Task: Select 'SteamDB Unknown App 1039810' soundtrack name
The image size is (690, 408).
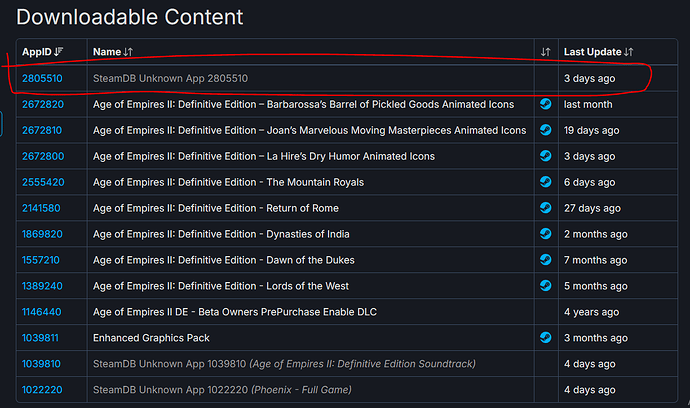Action: (284, 364)
